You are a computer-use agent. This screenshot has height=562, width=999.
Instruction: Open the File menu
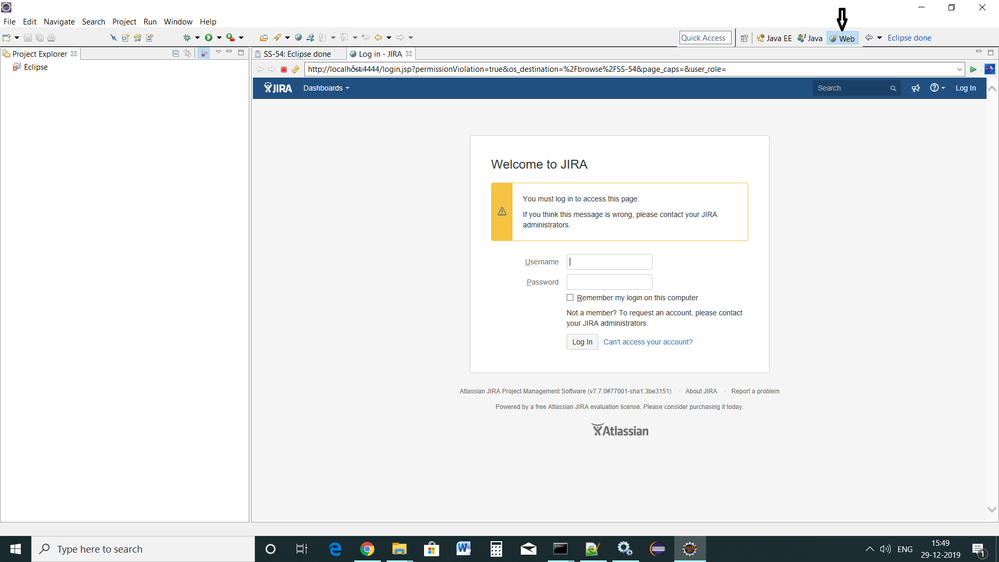(x=10, y=22)
